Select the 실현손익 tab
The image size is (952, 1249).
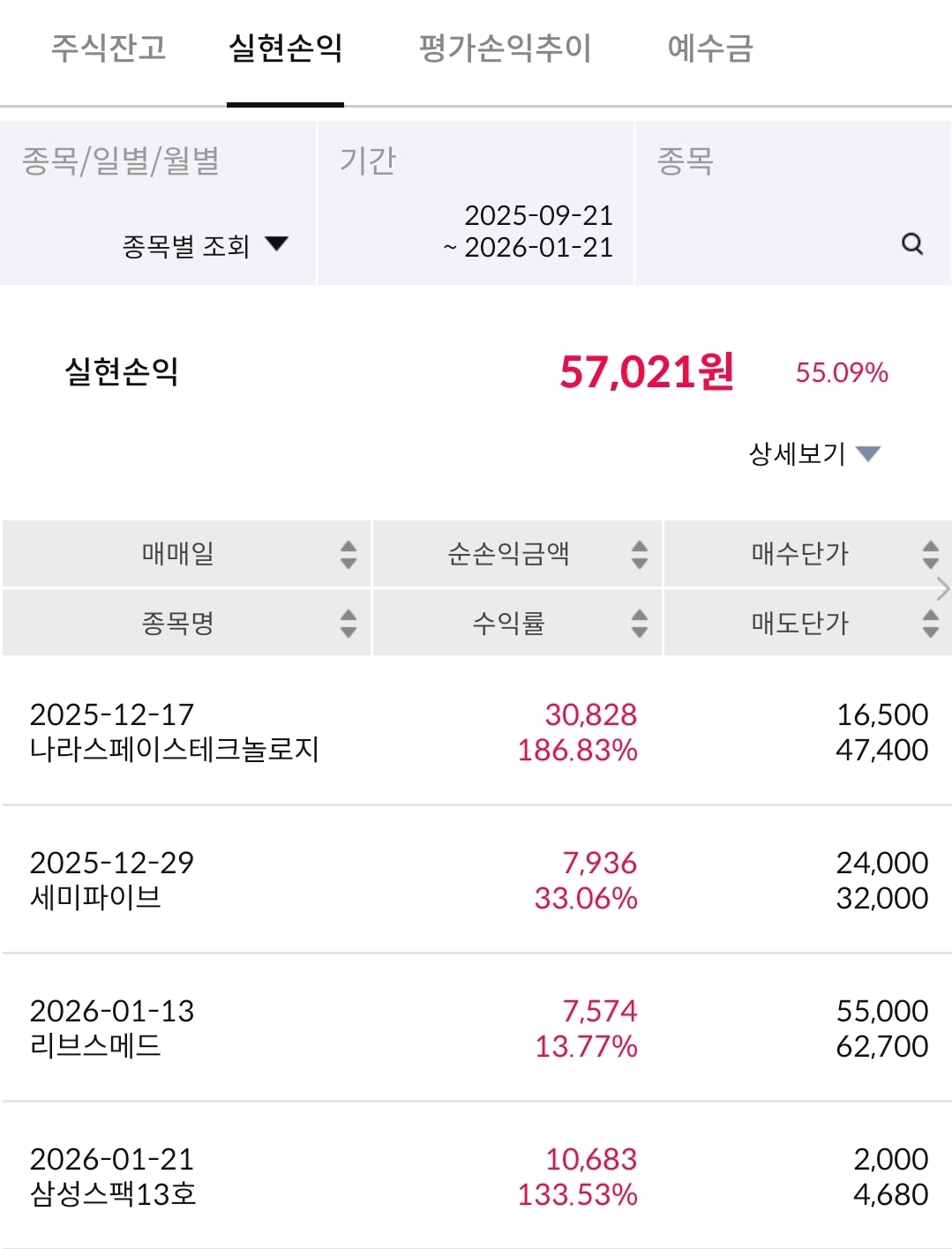pos(285,48)
